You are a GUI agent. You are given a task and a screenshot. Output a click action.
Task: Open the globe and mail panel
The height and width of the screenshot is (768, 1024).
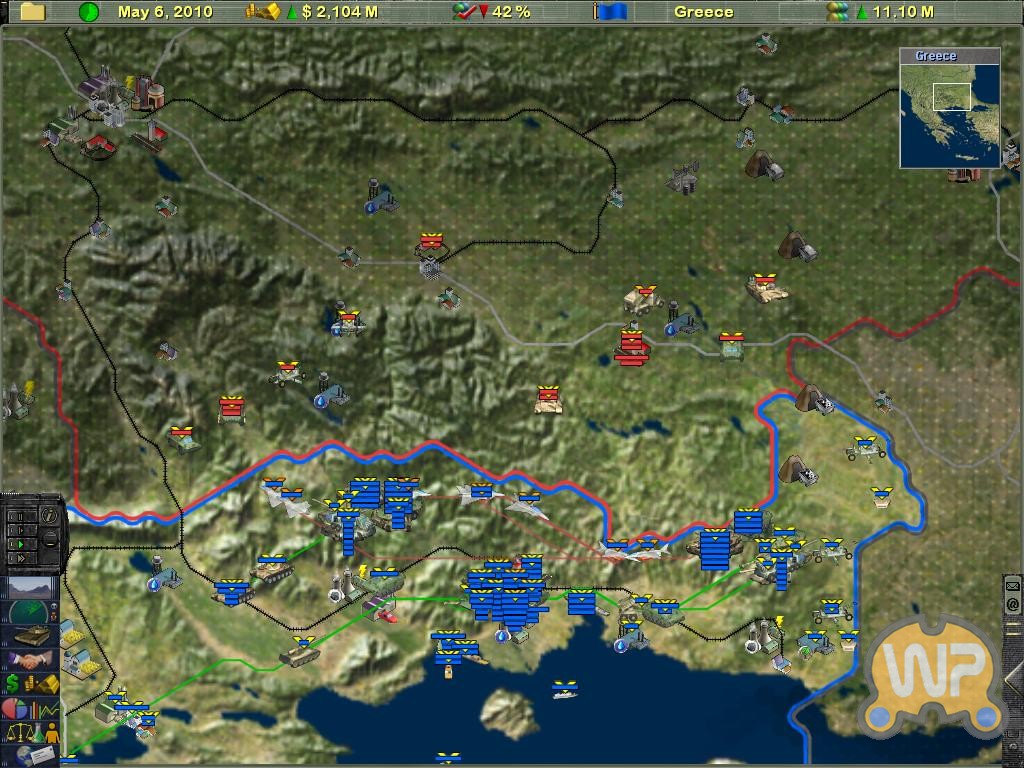coord(32,755)
